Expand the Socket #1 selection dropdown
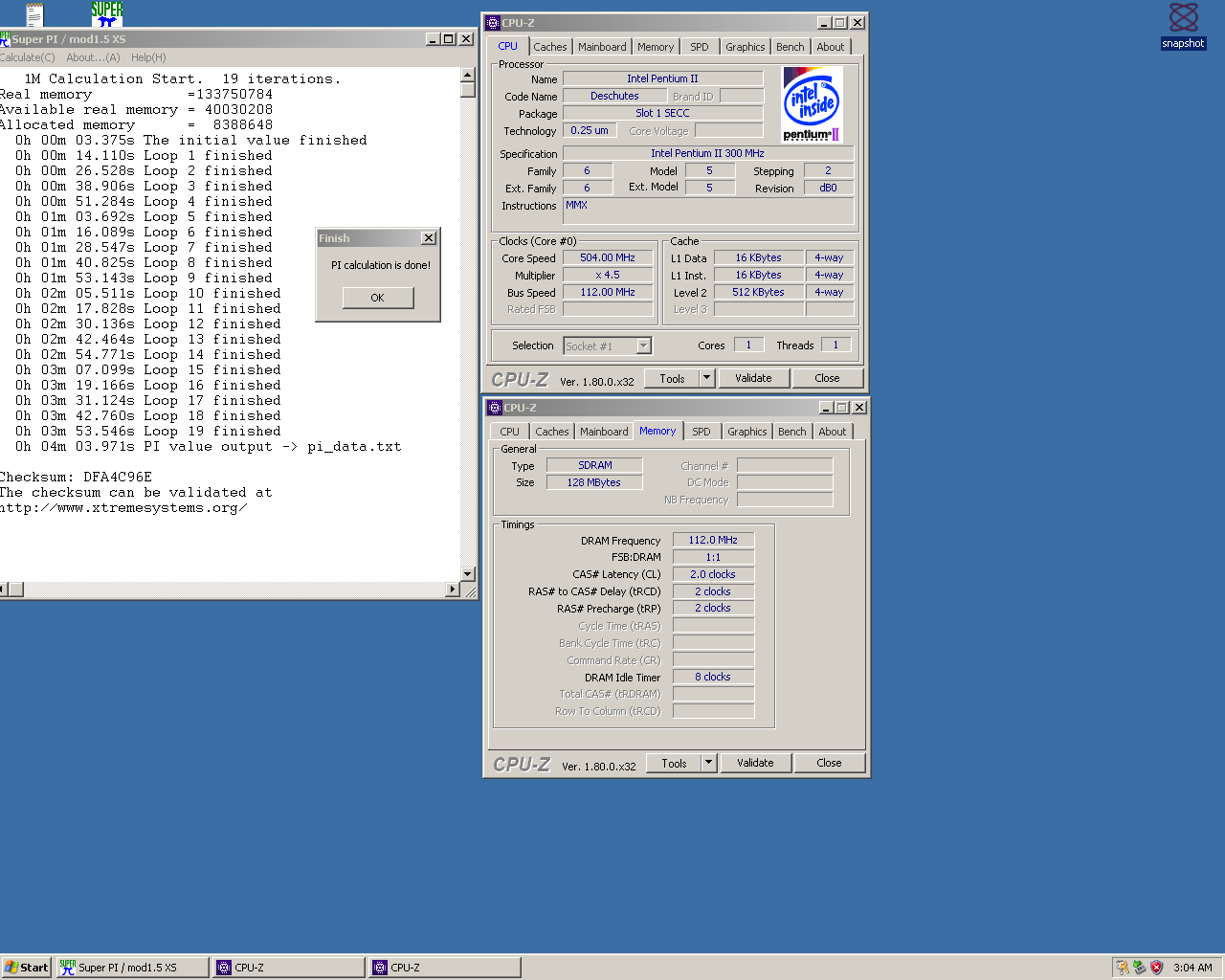The image size is (1225, 980). tap(644, 346)
